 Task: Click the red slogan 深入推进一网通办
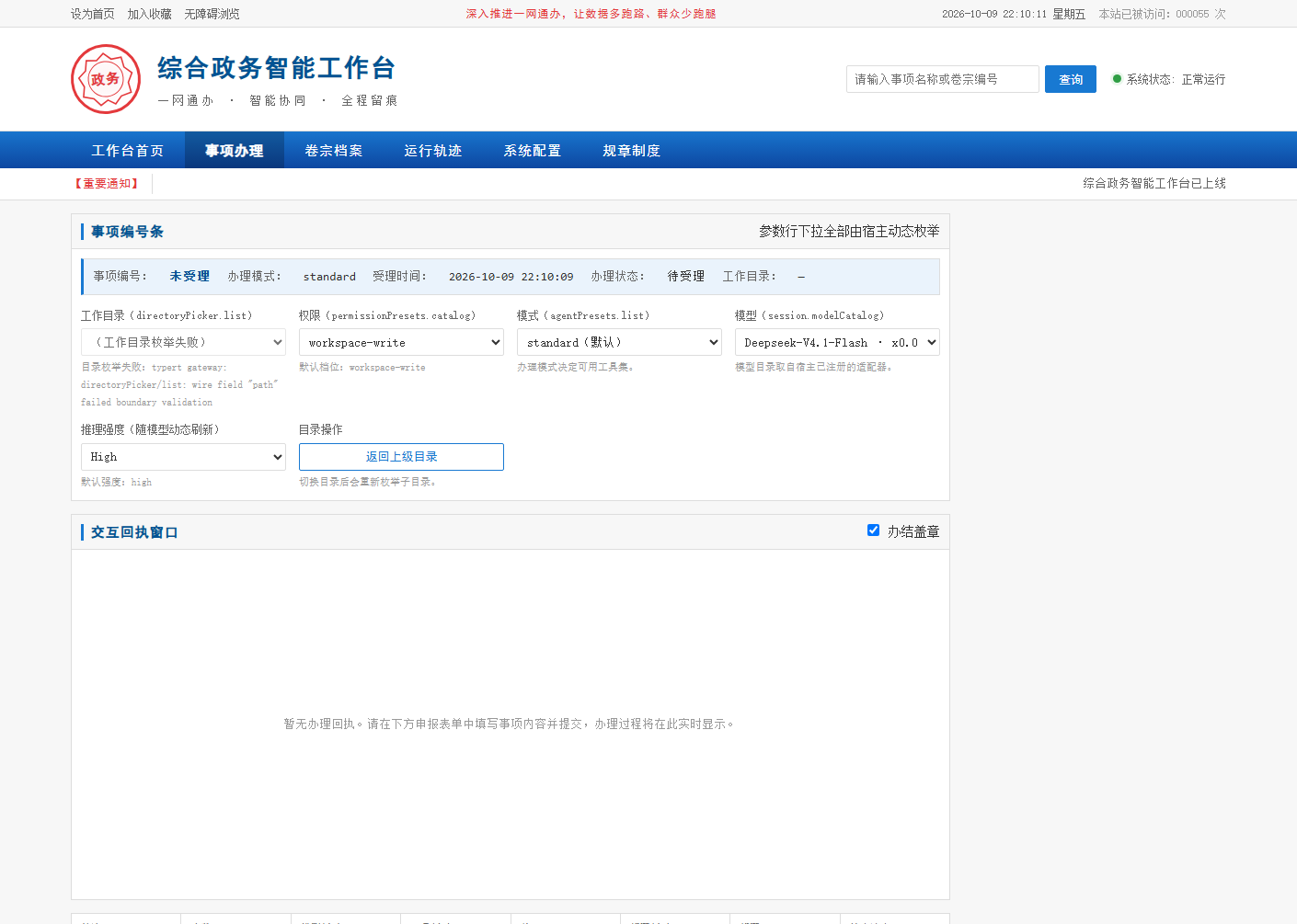[591, 14]
